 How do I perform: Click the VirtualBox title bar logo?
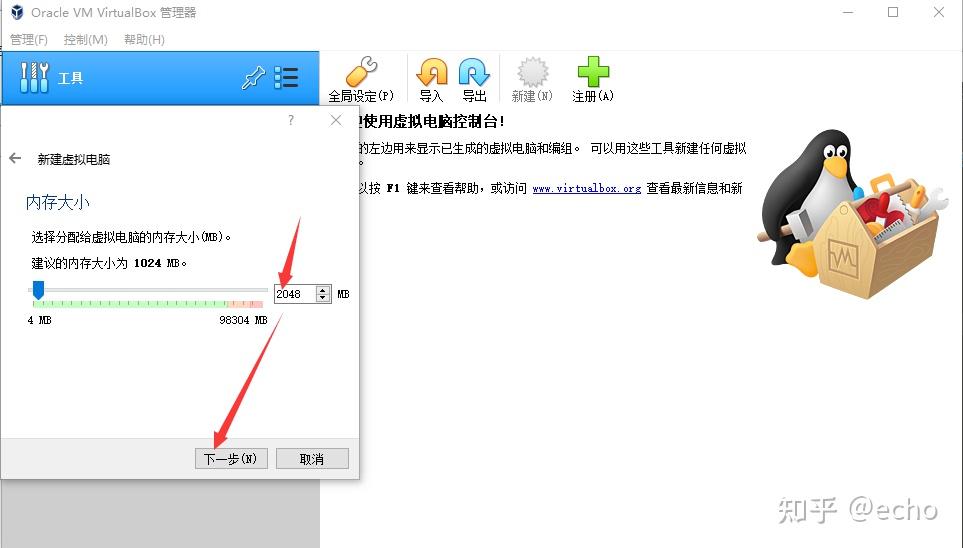pos(17,12)
